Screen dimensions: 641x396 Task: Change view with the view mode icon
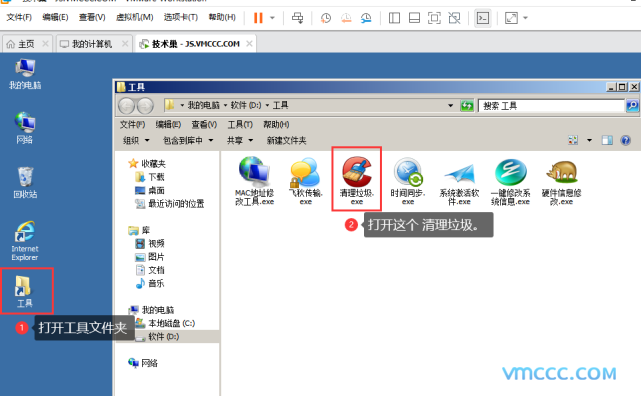(573, 140)
